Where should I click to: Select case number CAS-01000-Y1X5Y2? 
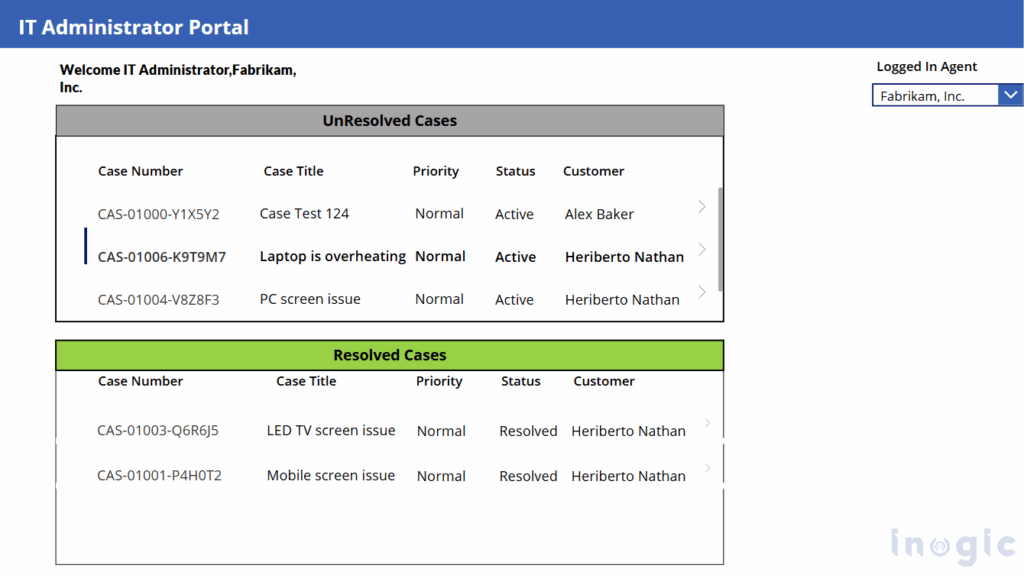(x=158, y=214)
